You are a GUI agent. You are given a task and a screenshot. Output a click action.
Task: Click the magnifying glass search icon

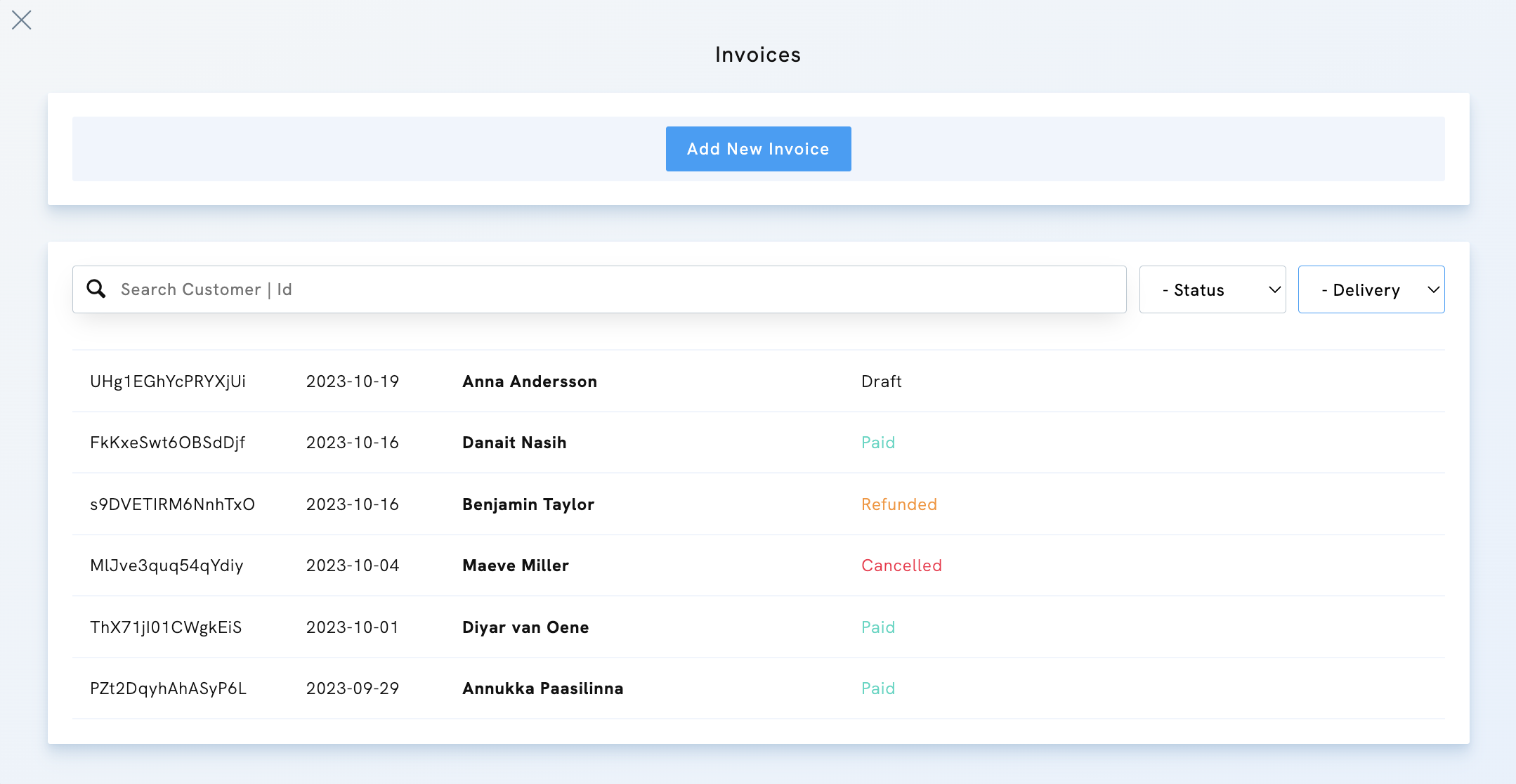pyautogui.click(x=96, y=289)
